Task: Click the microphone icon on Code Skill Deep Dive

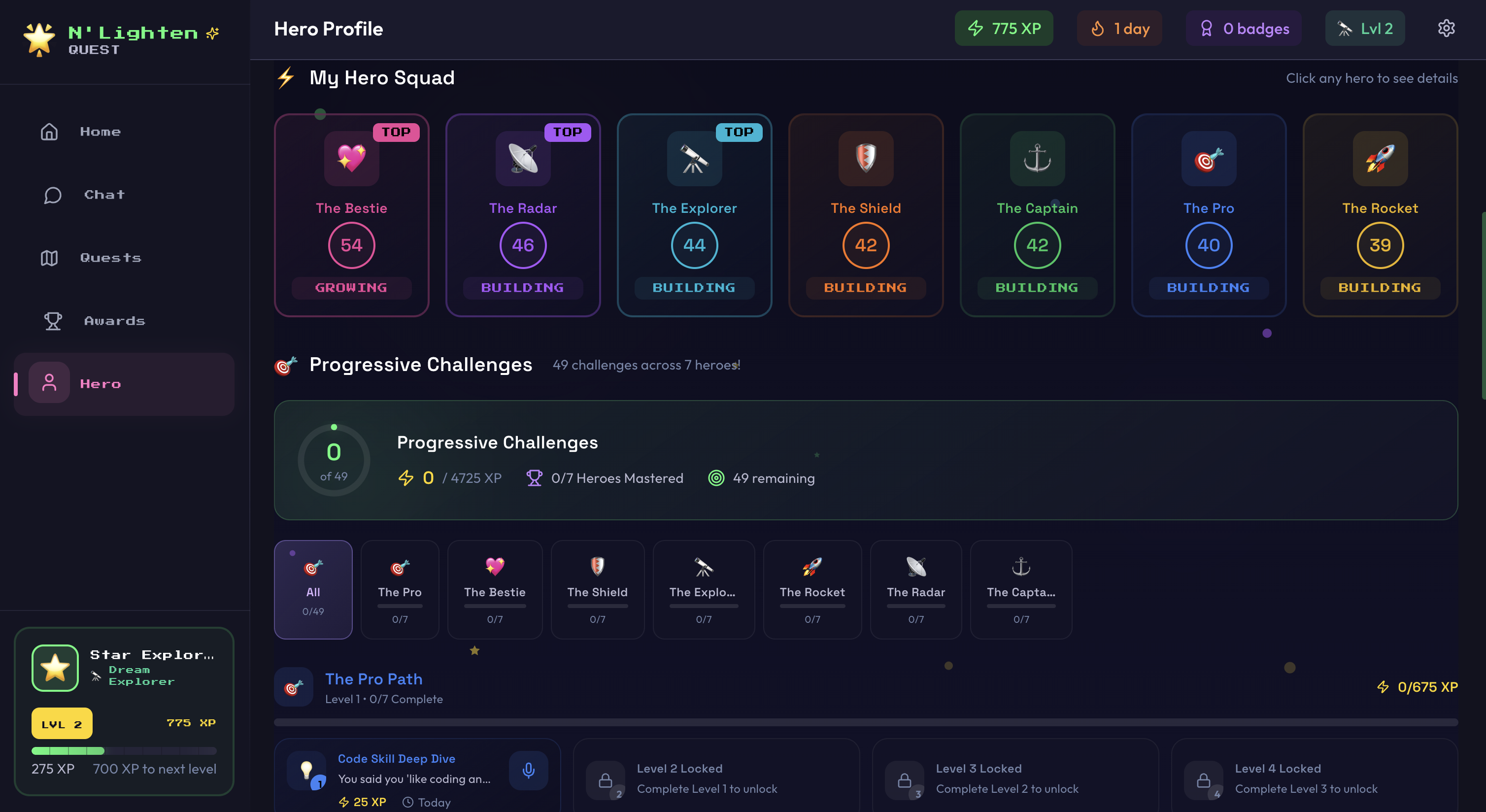Action: point(528,771)
